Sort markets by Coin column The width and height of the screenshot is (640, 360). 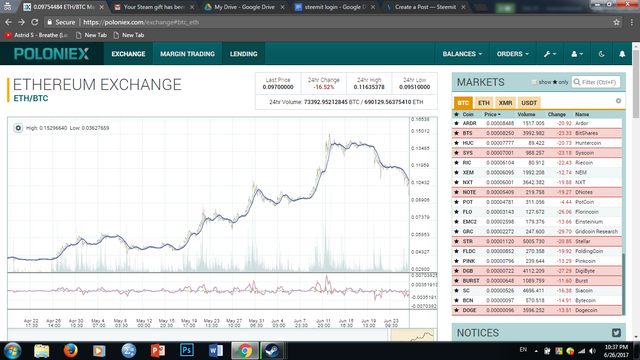(468, 114)
